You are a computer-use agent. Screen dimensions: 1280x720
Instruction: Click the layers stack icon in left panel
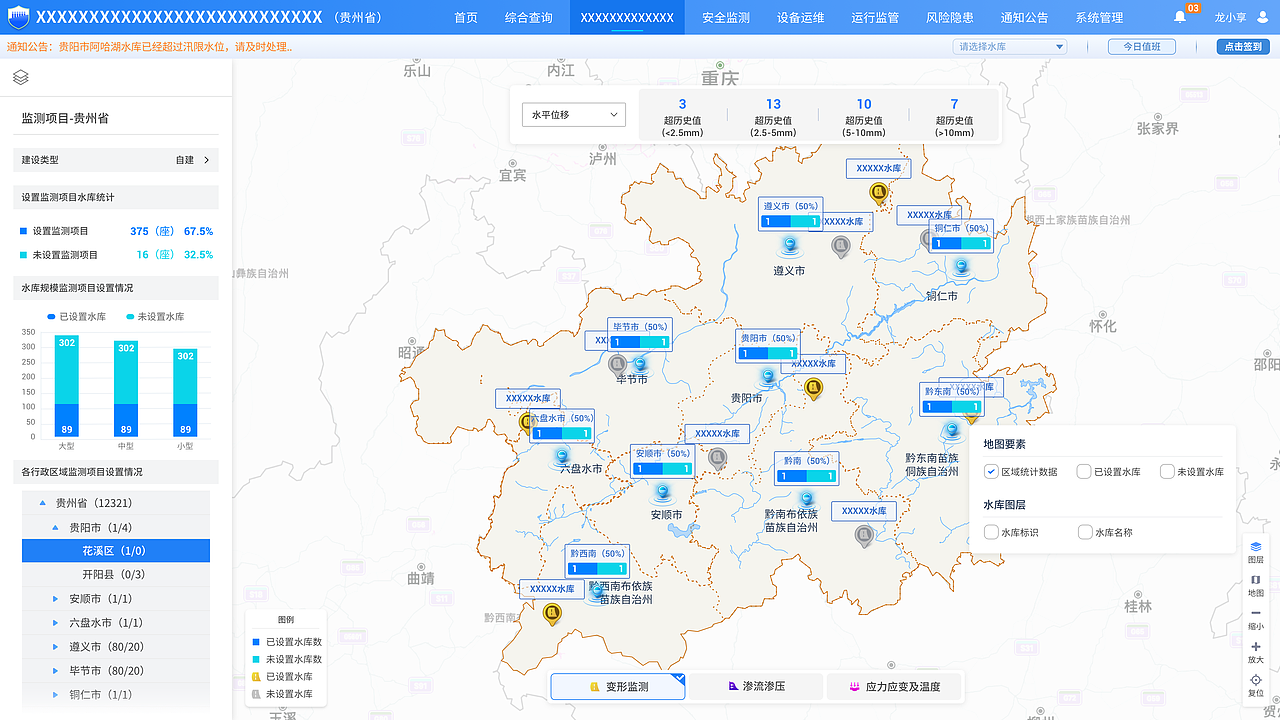pyautogui.click(x=21, y=77)
